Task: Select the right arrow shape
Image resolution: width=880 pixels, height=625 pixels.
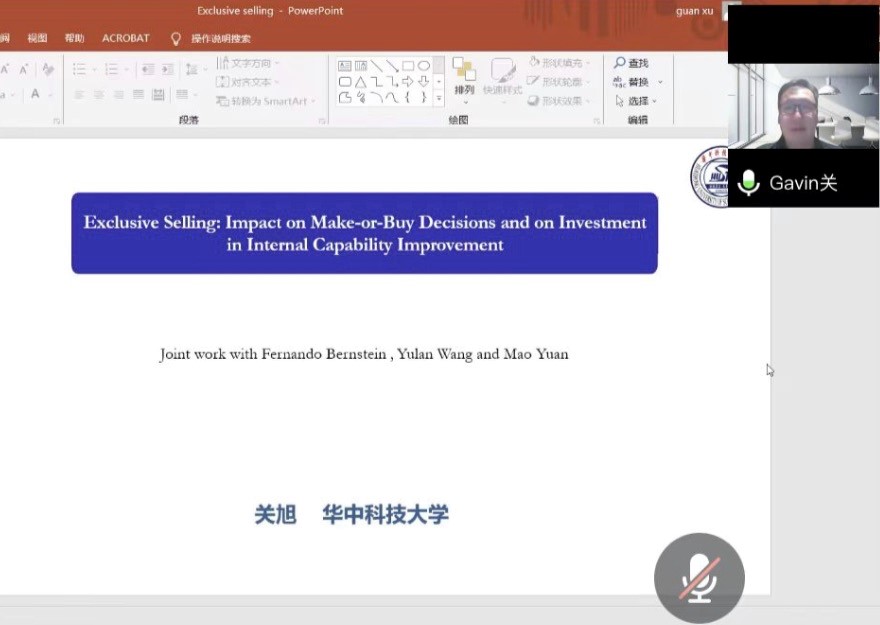Action: pyautogui.click(x=407, y=81)
